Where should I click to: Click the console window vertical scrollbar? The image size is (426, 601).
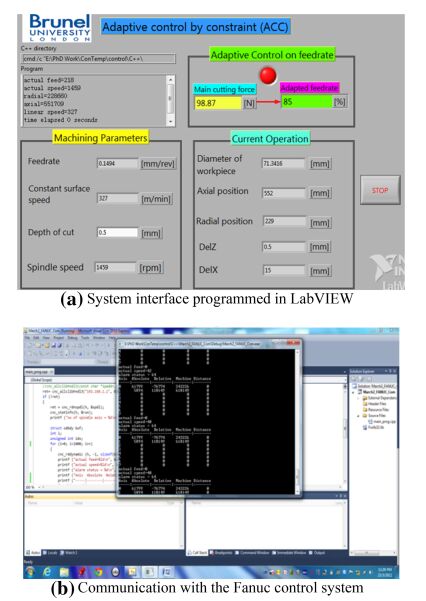297,422
